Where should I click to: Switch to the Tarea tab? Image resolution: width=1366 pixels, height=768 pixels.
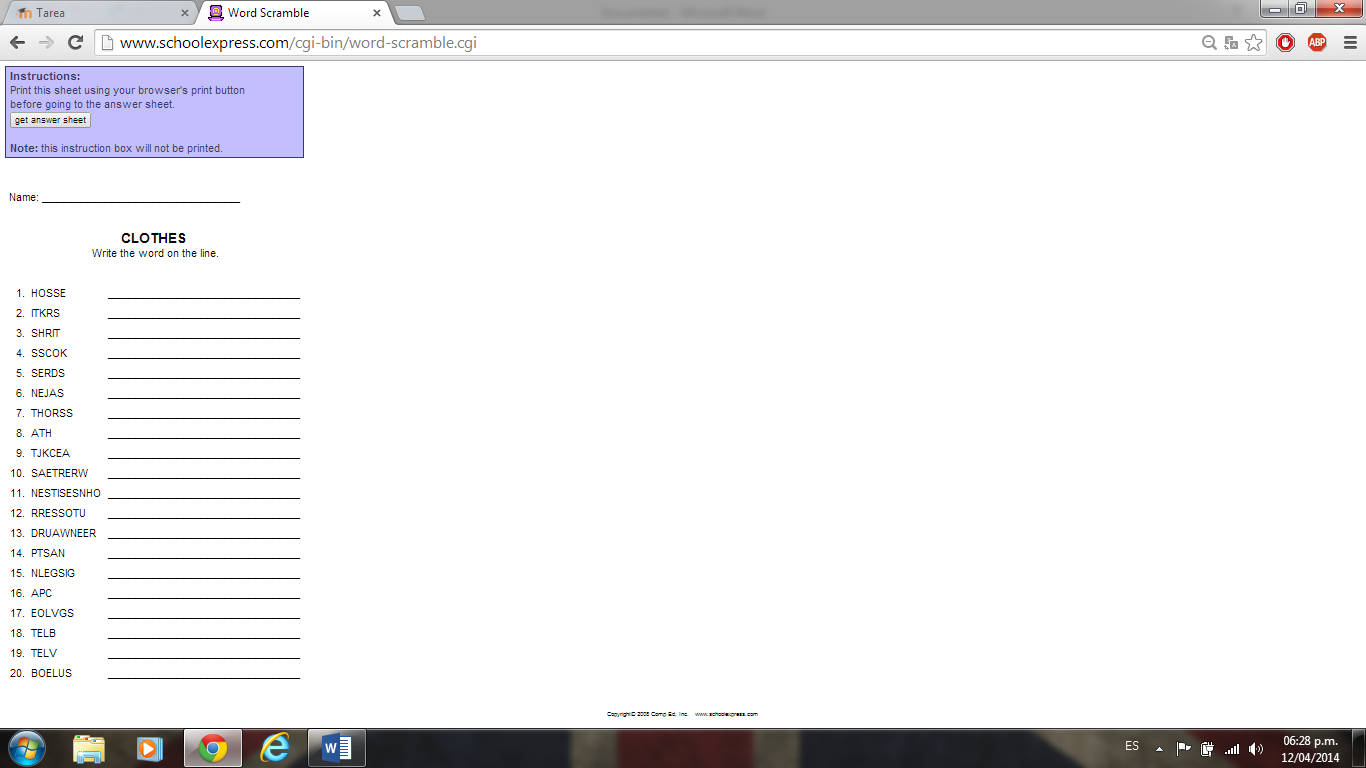click(99, 13)
